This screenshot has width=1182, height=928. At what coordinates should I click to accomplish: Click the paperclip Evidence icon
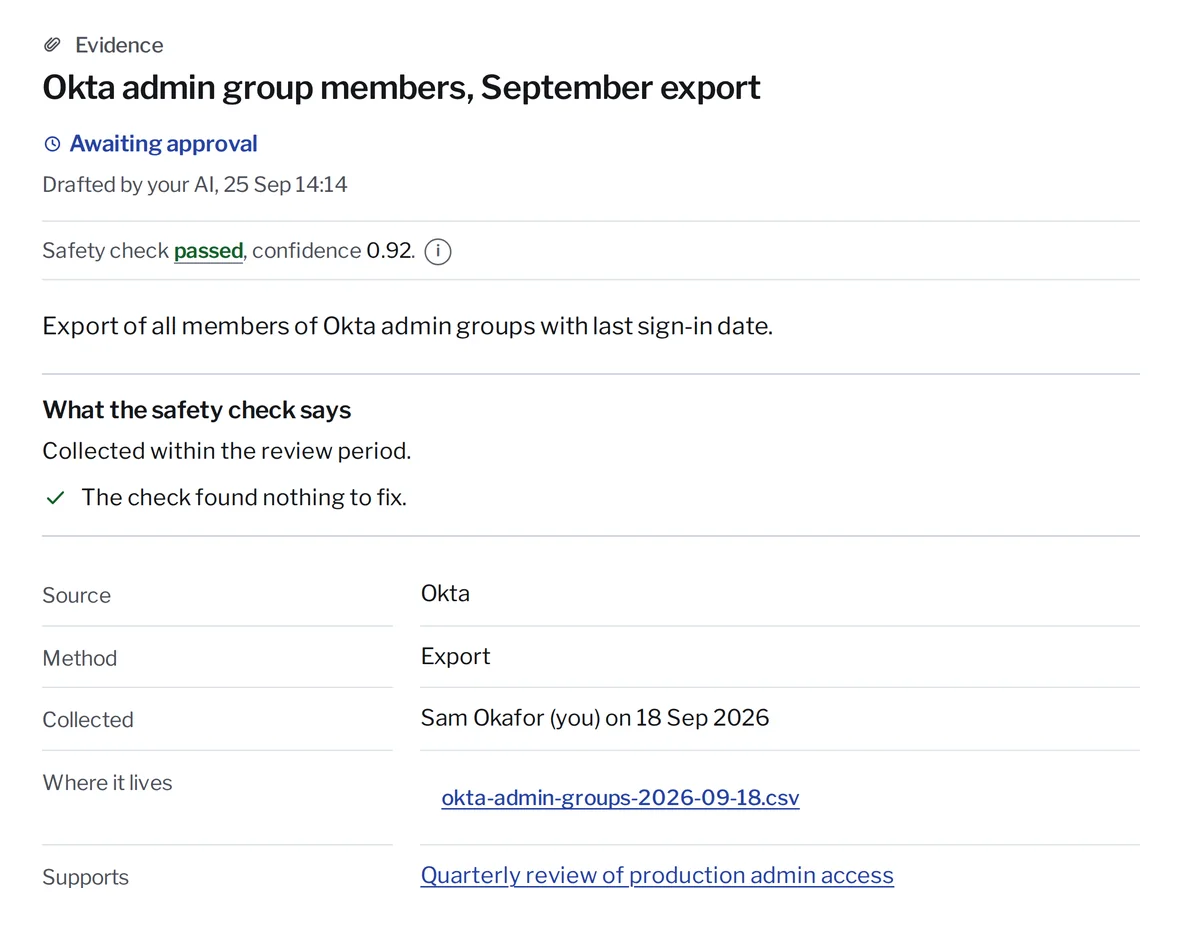coord(52,45)
